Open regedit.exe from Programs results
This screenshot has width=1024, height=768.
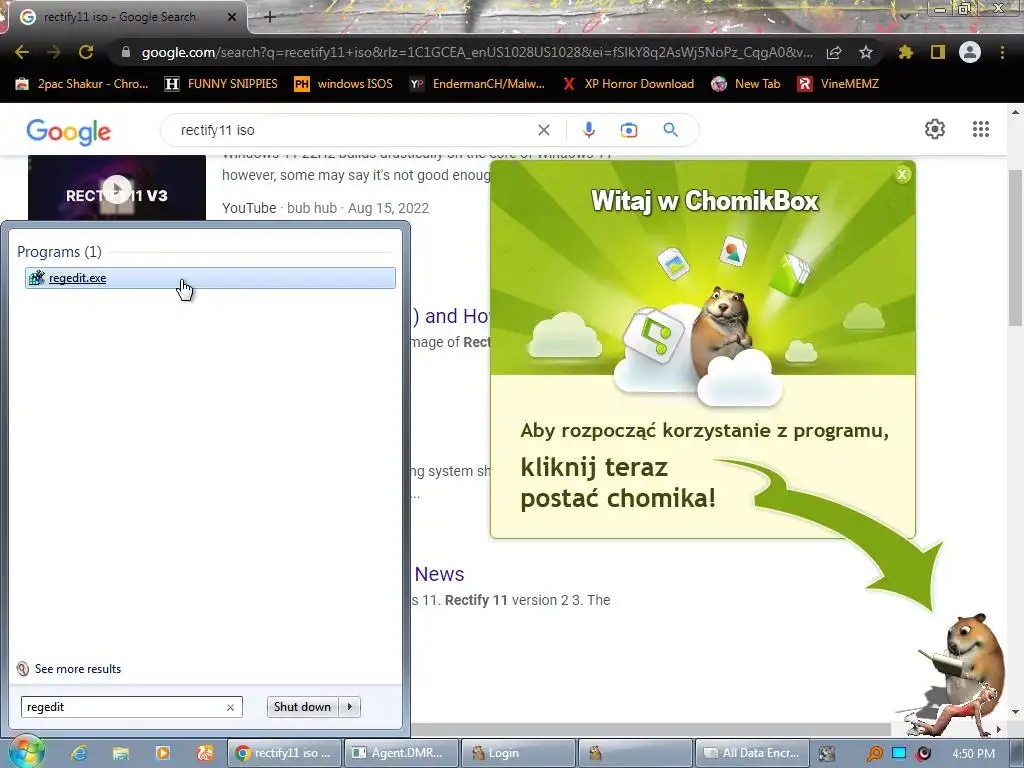(210, 278)
